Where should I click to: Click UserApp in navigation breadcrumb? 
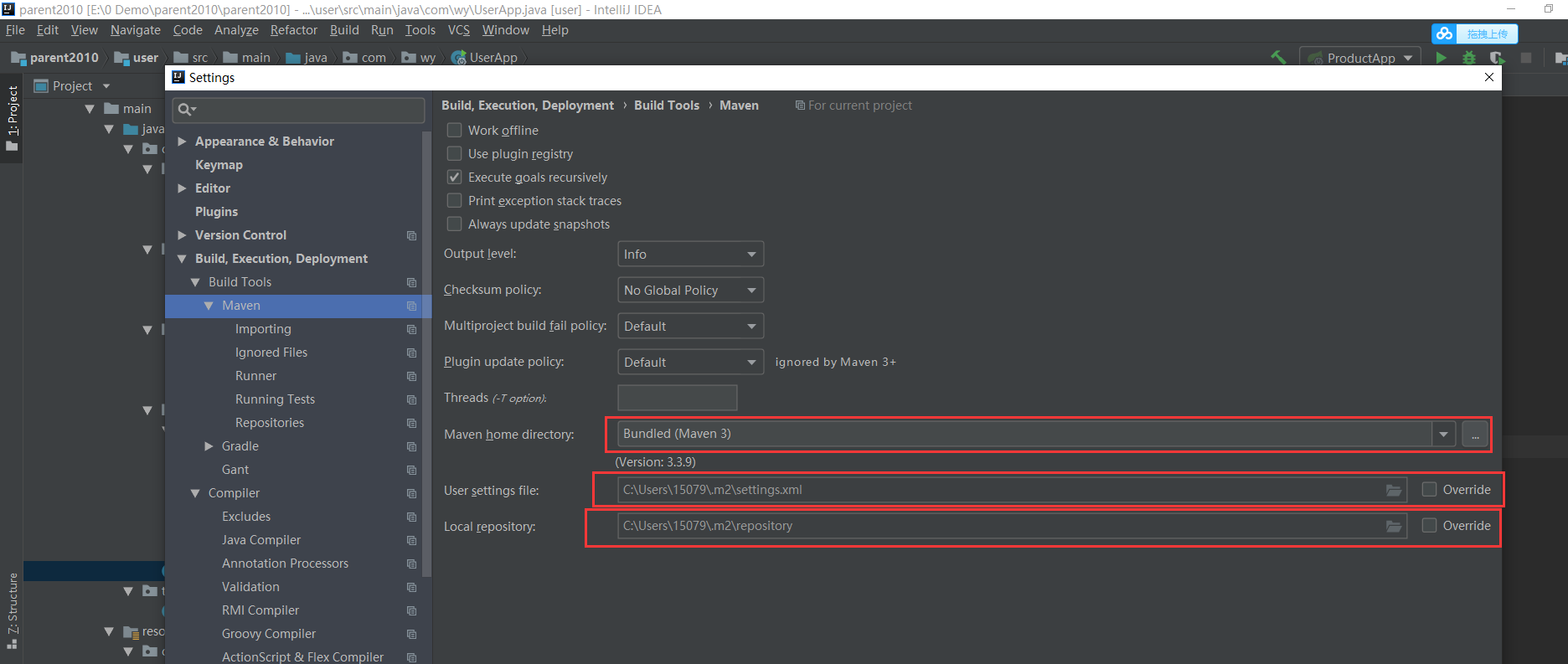pos(485,58)
